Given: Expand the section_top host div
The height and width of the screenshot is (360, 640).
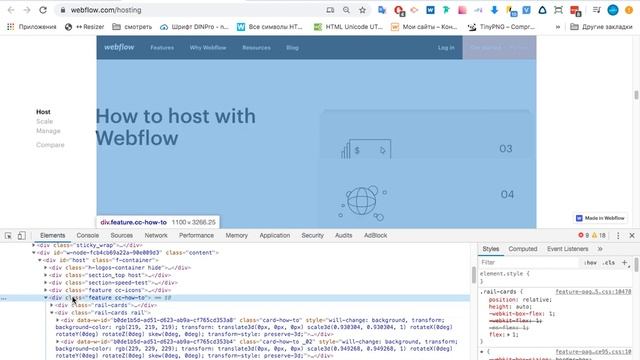Looking at the screenshot, I should point(46,275).
